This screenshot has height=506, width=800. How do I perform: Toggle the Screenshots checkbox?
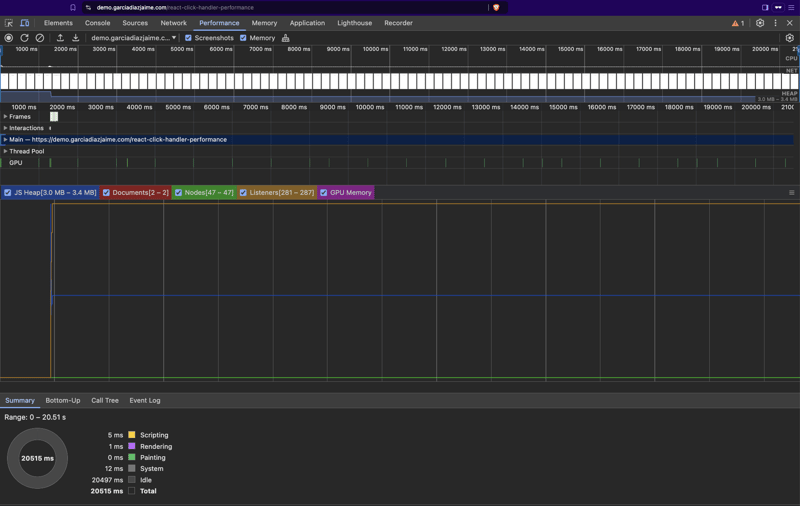188,38
